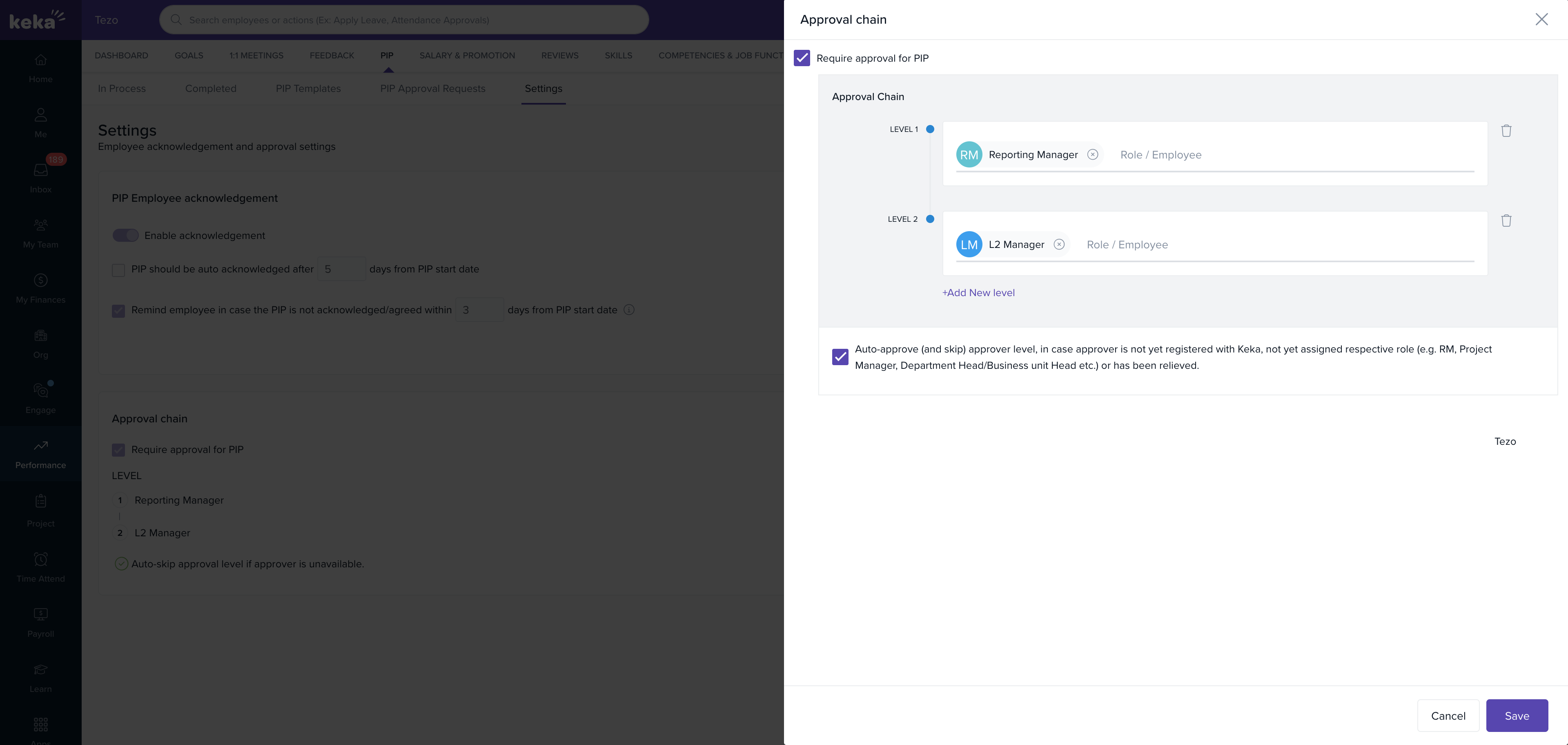Toggle Enable acknowledgement switch
Screen dimensions: 1568x745
[x=125, y=236]
